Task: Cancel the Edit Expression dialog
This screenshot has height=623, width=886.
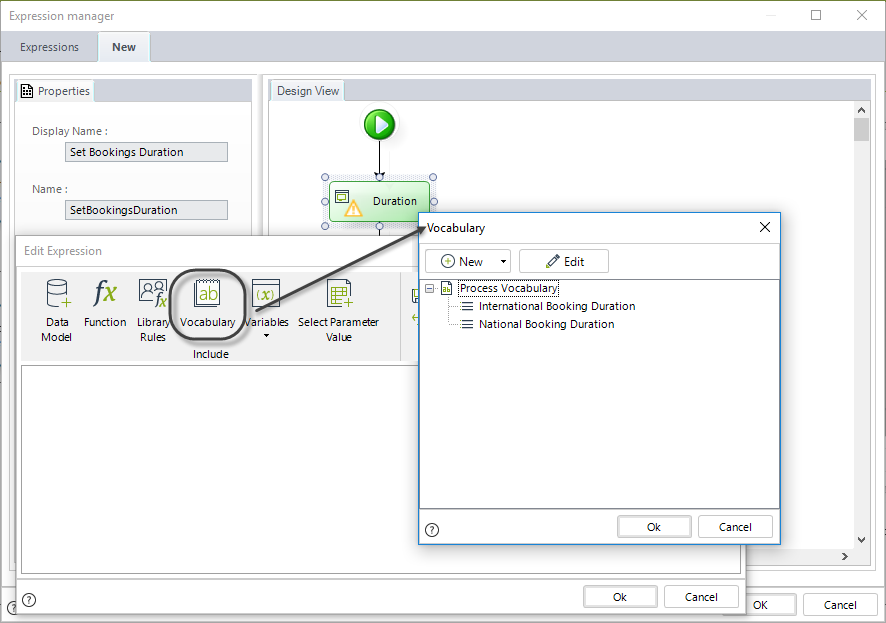Action: (701, 597)
